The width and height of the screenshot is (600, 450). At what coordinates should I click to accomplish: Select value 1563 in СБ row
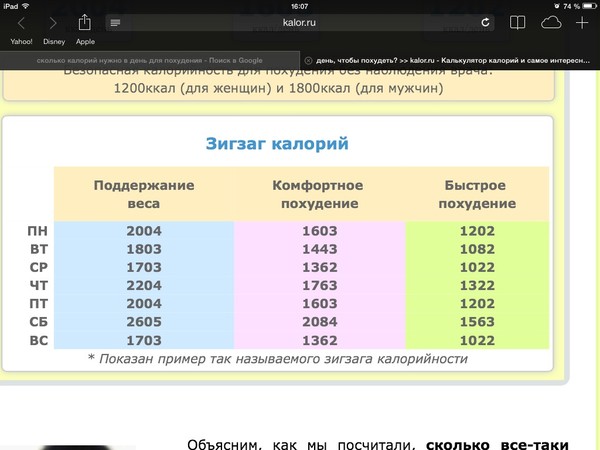(477, 322)
